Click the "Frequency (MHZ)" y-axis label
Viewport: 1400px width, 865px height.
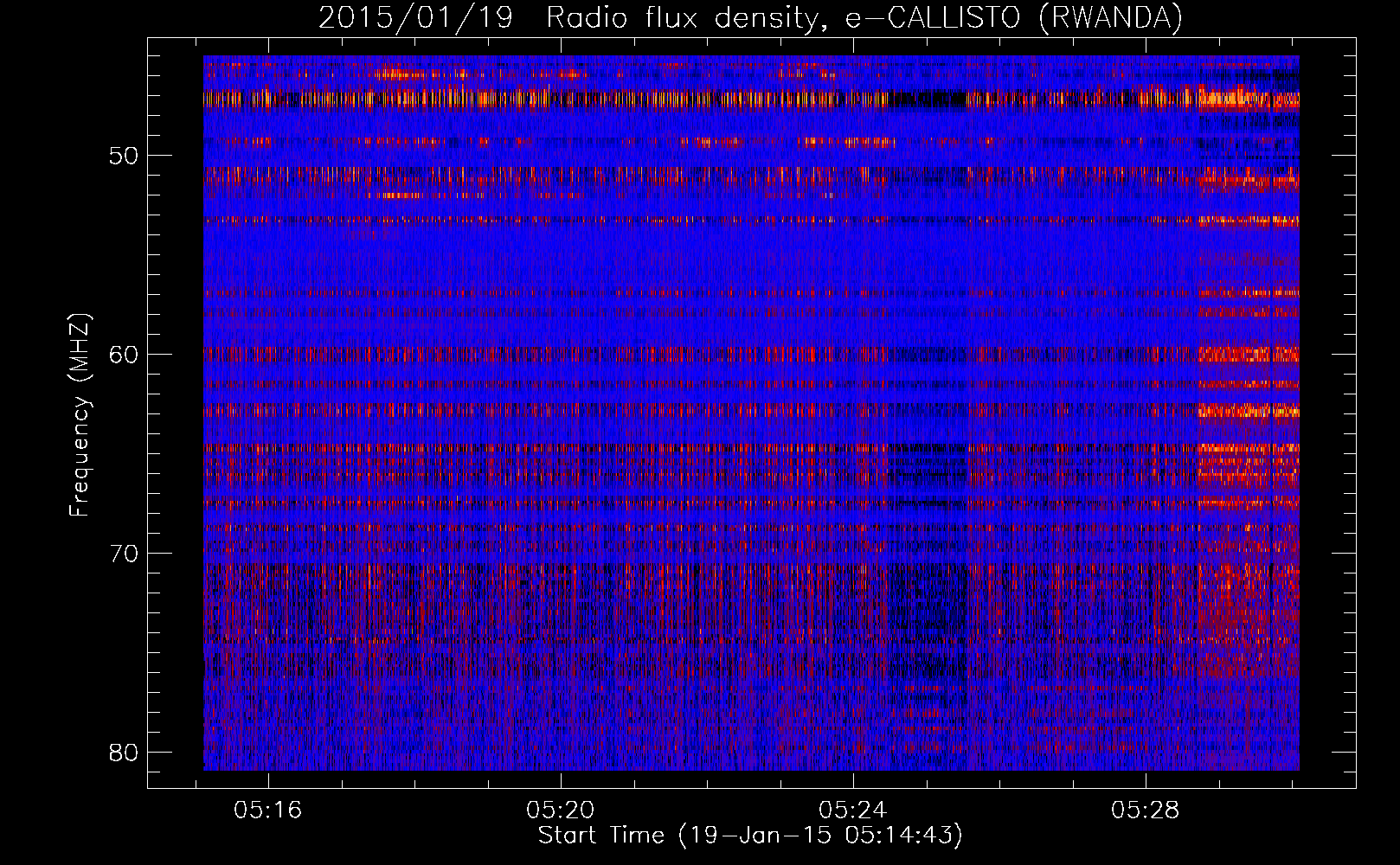(x=80, y=415)
